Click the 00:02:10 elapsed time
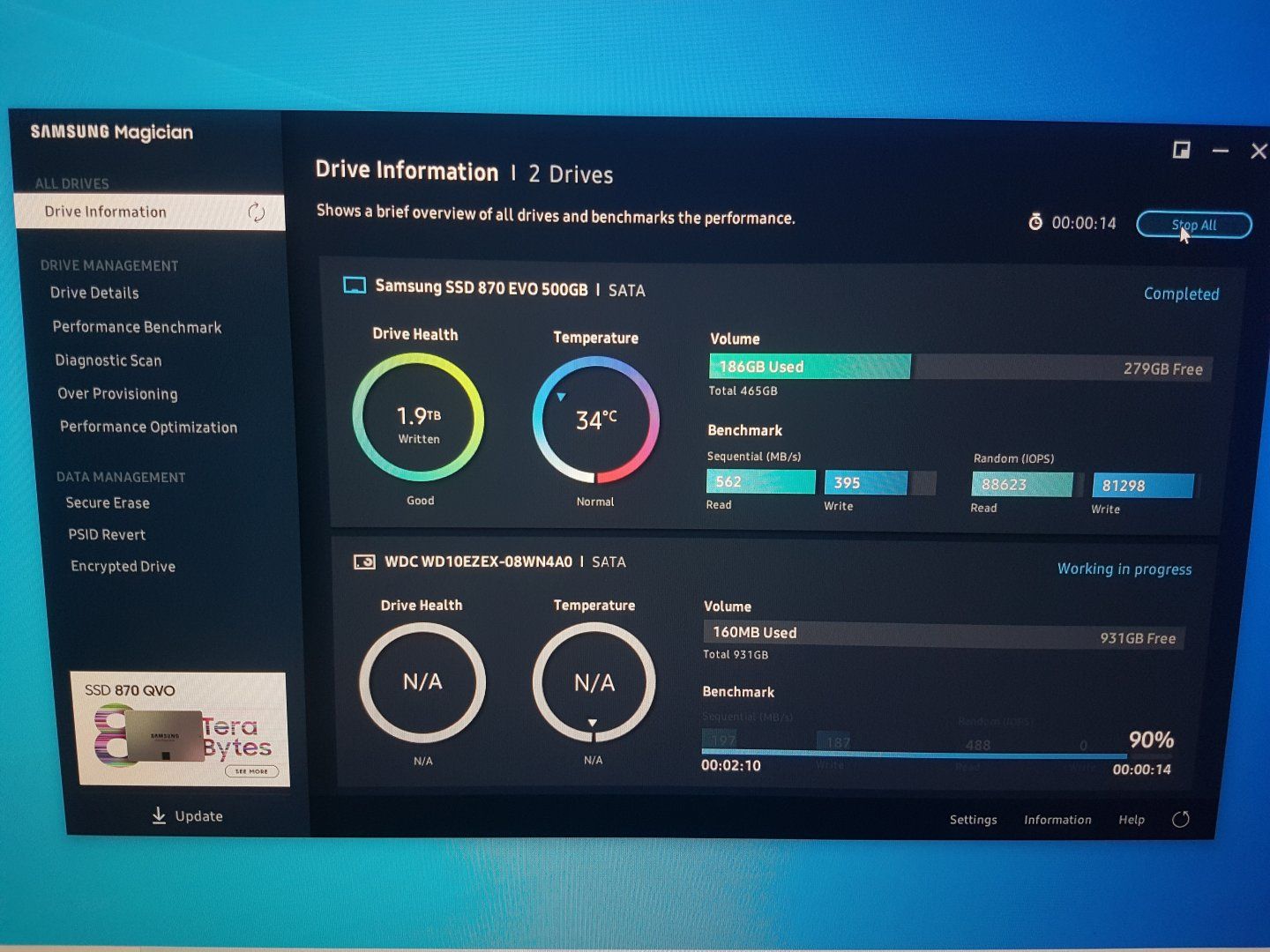The height and width of the screenshot is (952, 1270). [731, 765]
